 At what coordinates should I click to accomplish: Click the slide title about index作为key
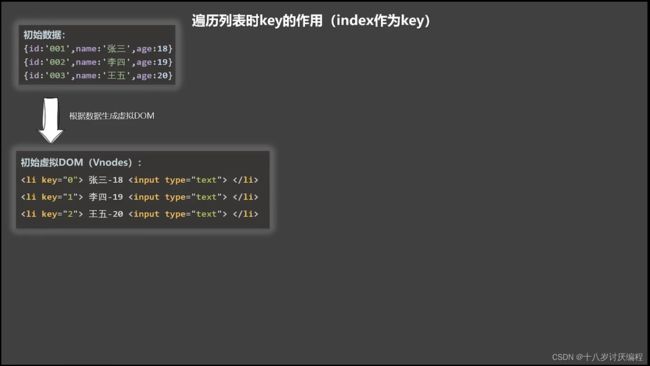pos(311,20)
